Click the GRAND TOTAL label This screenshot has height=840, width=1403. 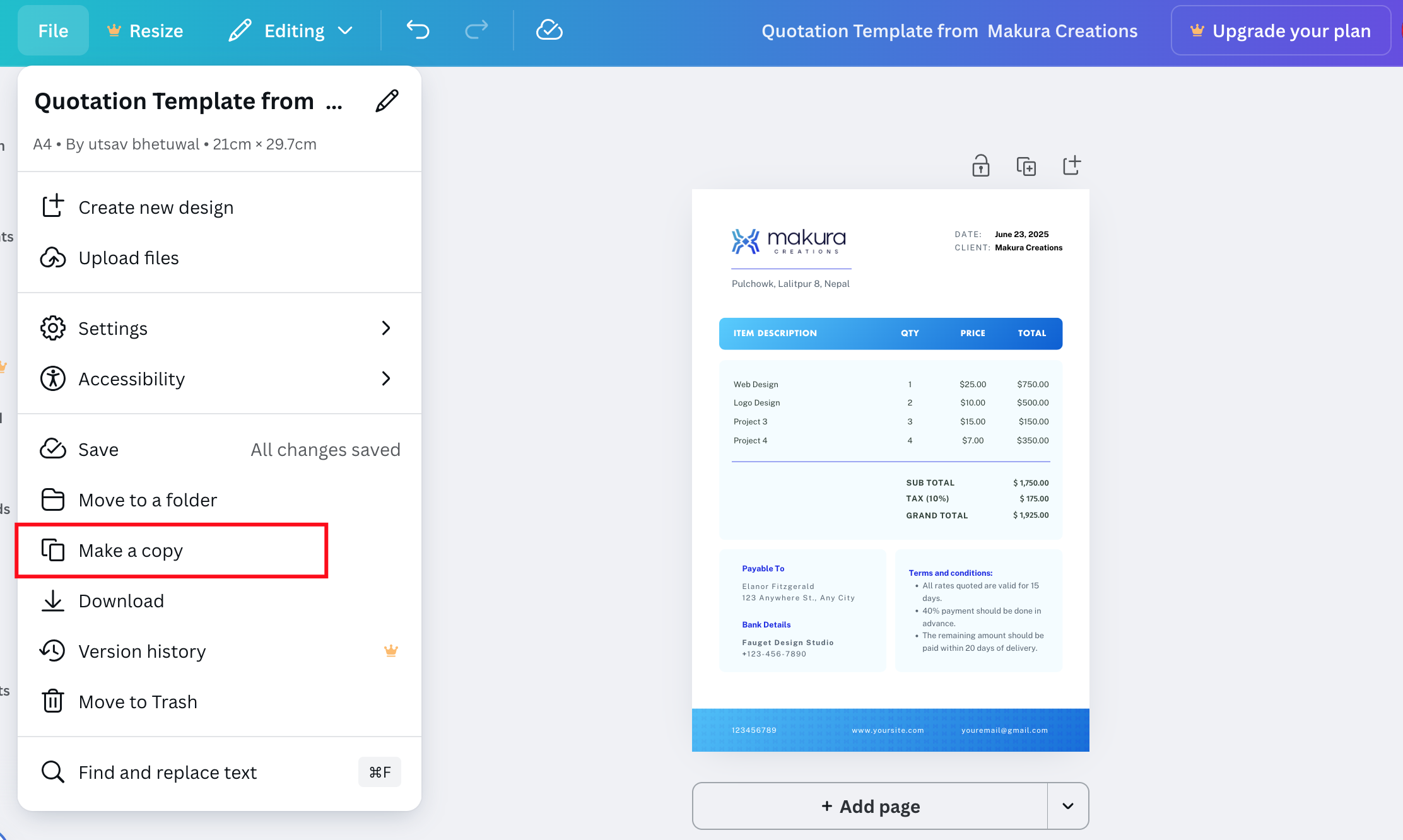click(x=937, y=515)
